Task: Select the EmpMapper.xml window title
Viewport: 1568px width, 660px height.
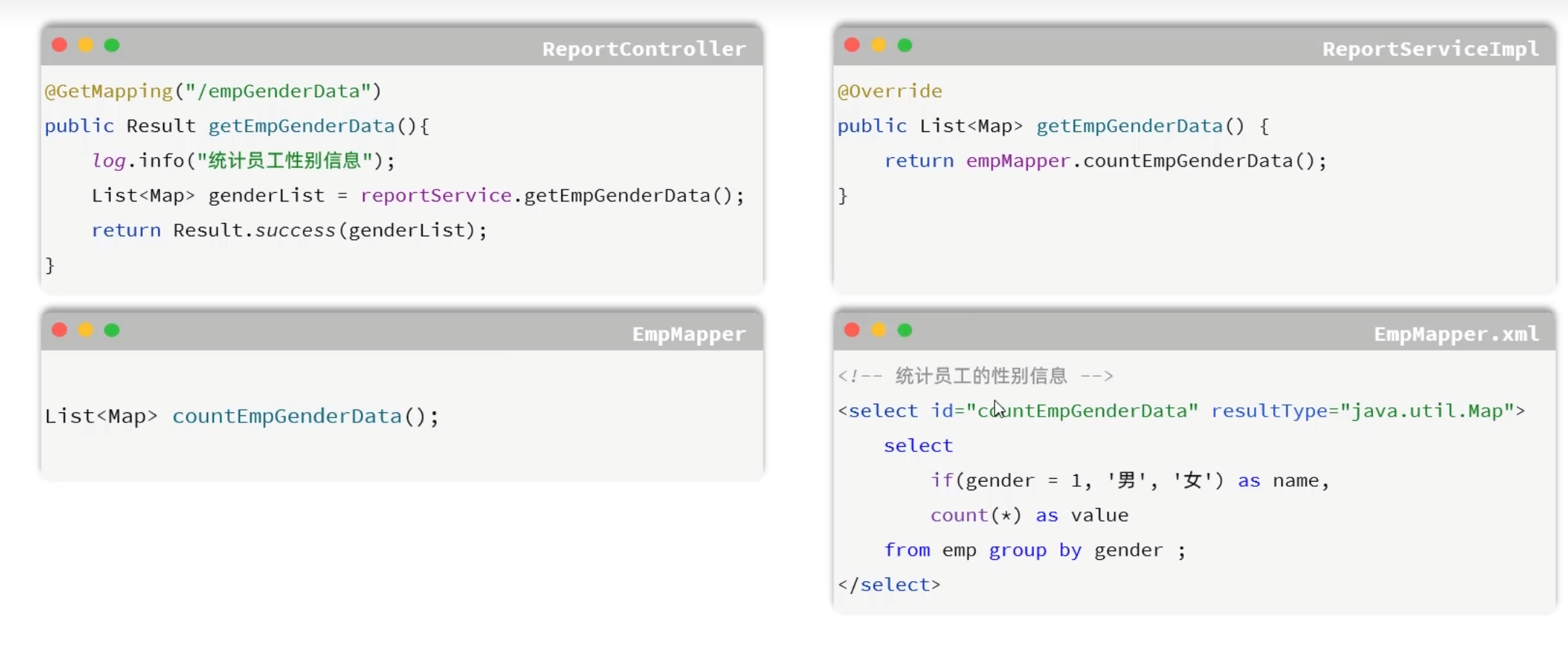Action: 1456,334
